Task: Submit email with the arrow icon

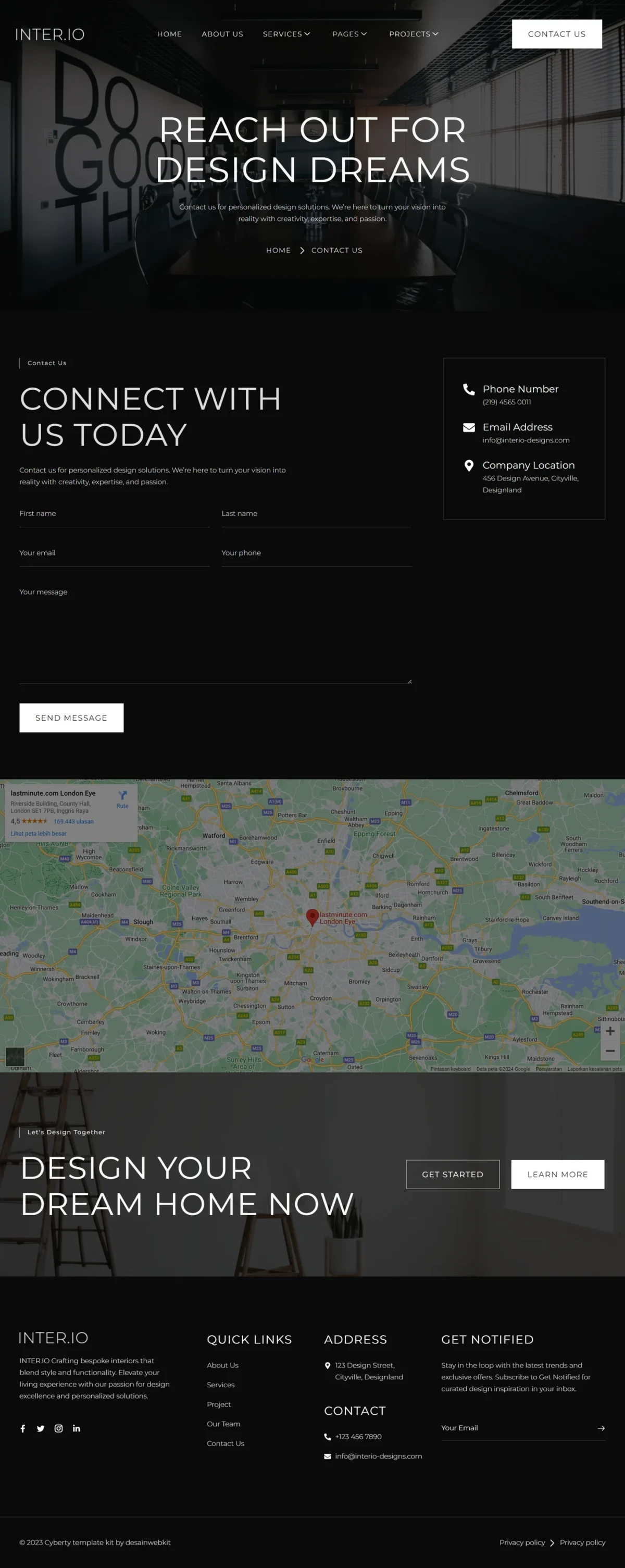Action: [601, 1428]
